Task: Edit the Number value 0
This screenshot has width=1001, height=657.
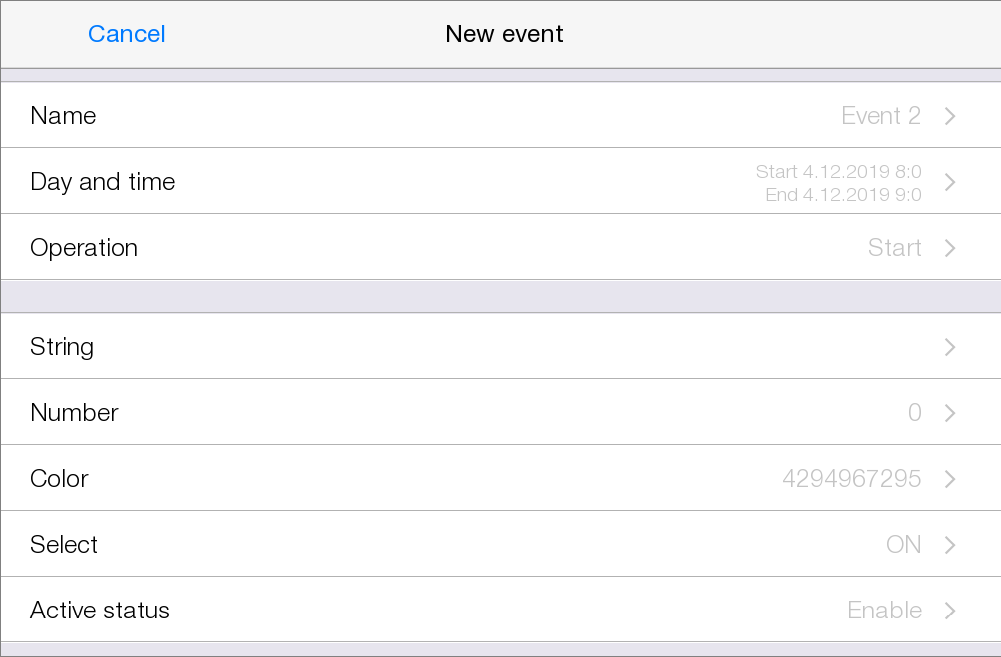Action: pos(914,413)
